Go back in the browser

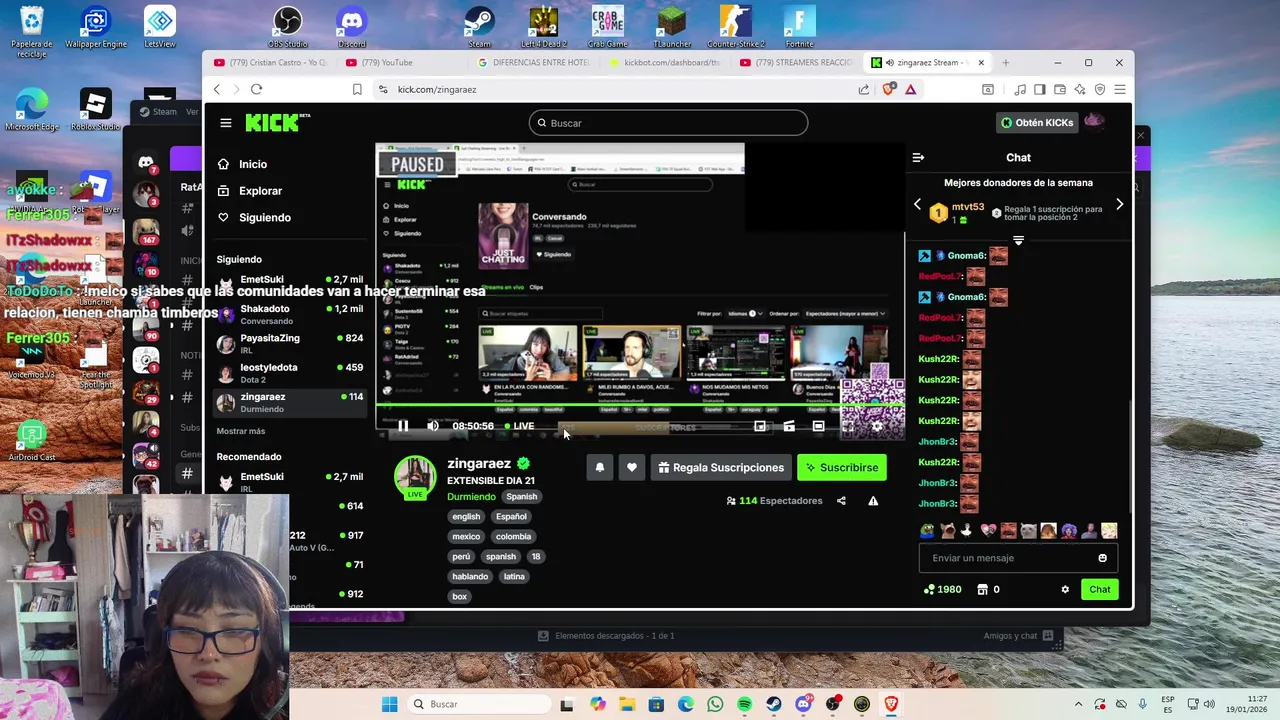tap(217, 90)
